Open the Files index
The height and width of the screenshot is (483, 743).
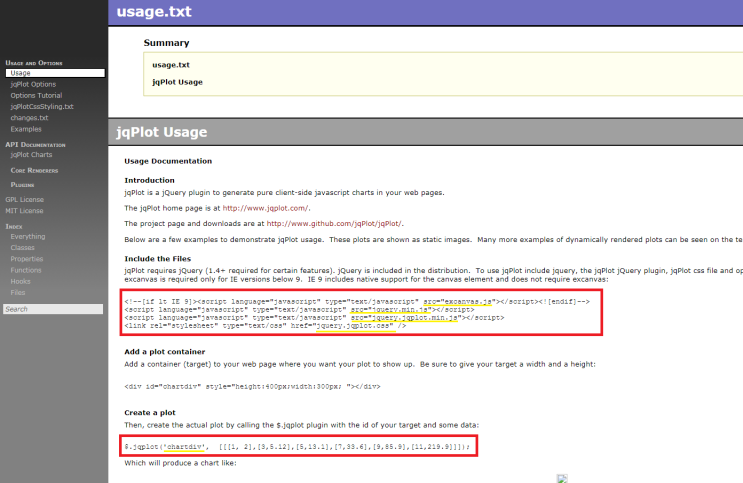pos(18,292)
